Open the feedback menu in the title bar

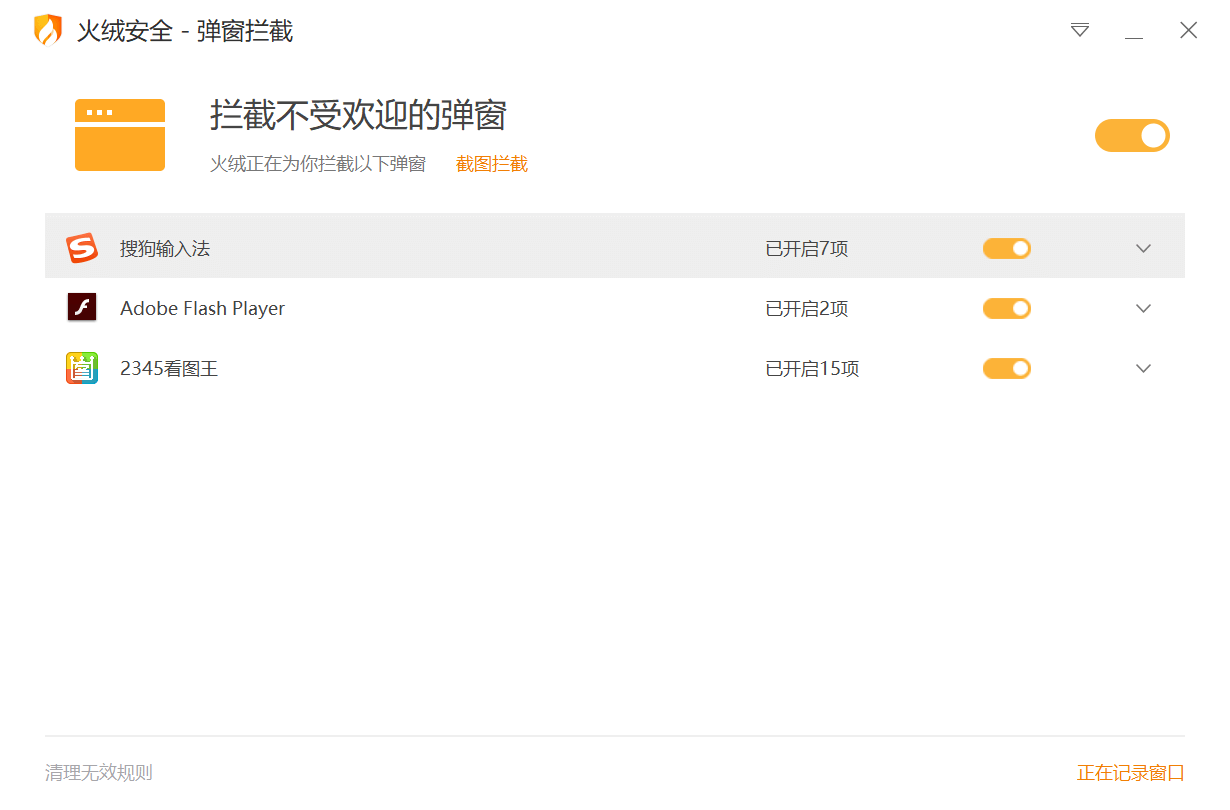pos(1080,31)
